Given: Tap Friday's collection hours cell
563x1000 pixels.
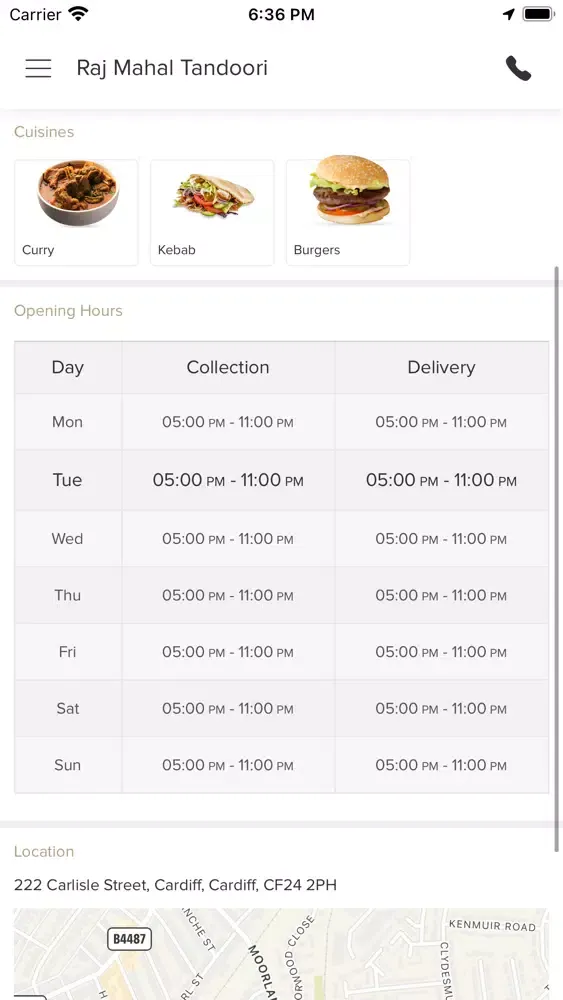Looking at the screenshot, I should 228,652.
